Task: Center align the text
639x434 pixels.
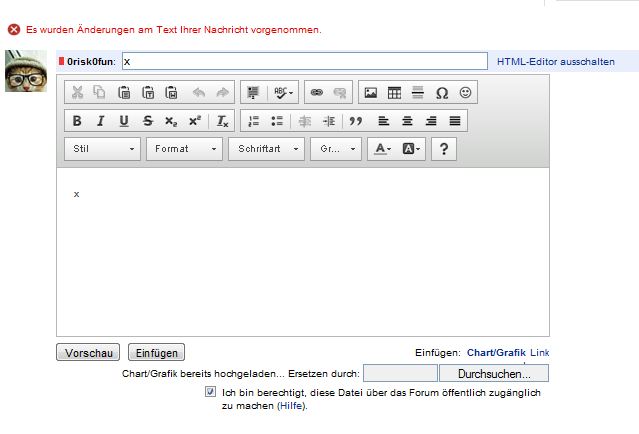Action: (x=407, y=121)
